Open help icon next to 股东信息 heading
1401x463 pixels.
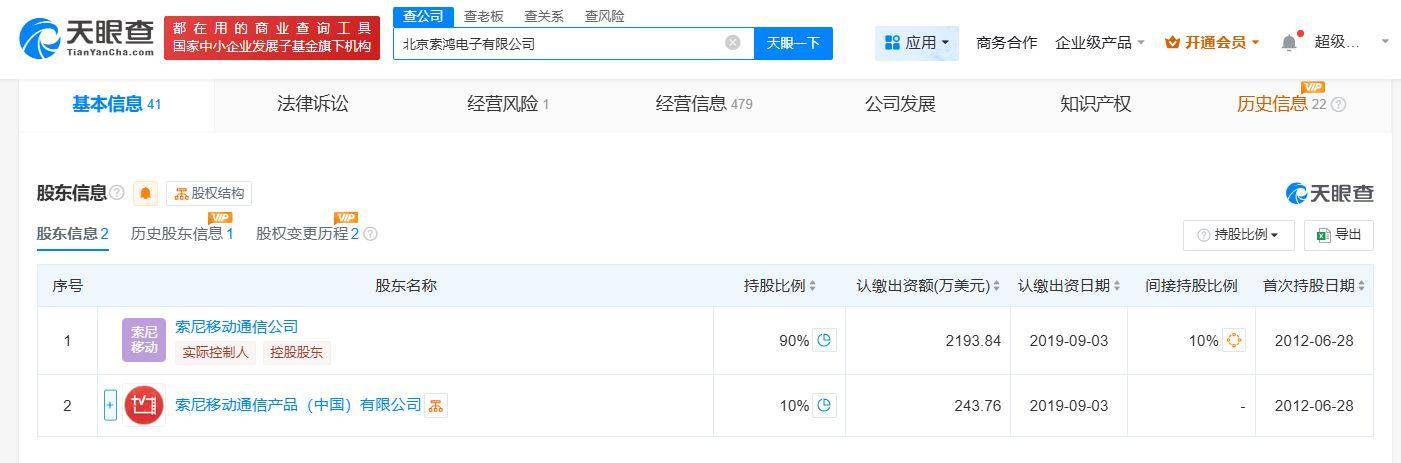(117, 193)
